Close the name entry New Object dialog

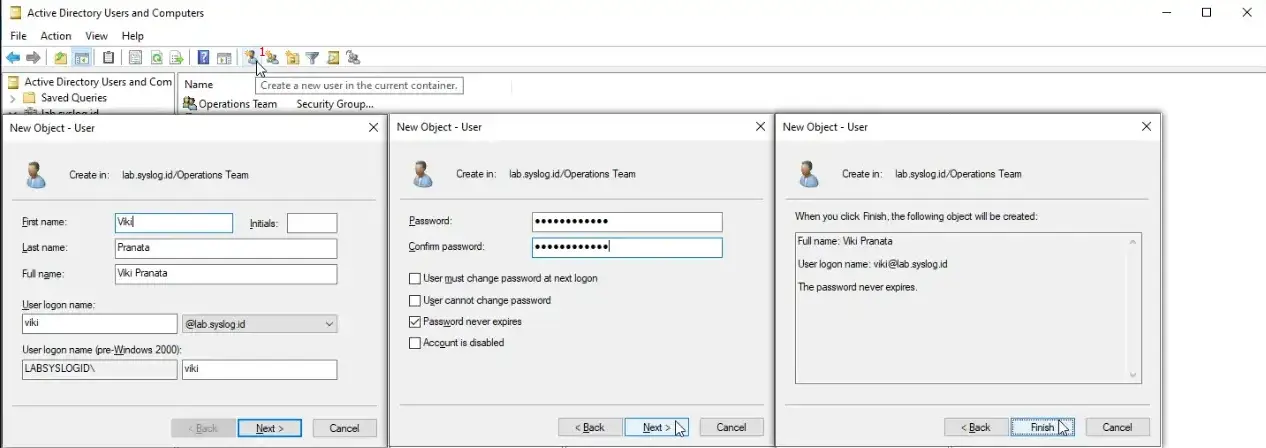coord(373,128)
